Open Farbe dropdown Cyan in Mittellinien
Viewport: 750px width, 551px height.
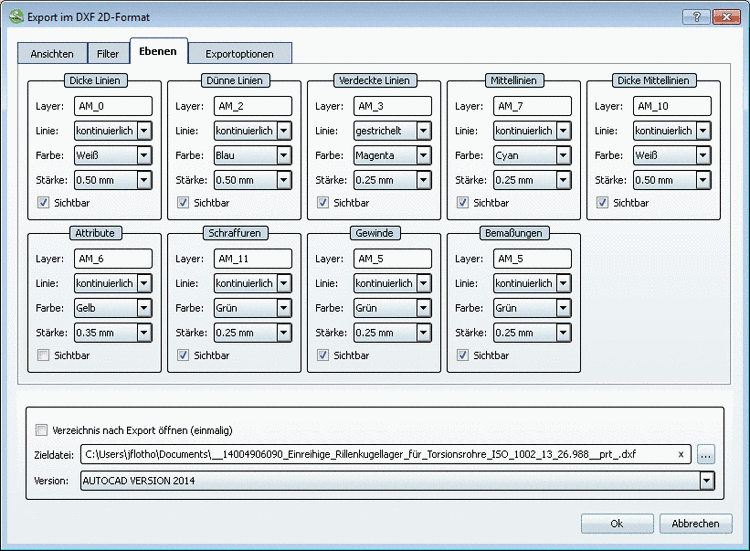click(532, 155)
